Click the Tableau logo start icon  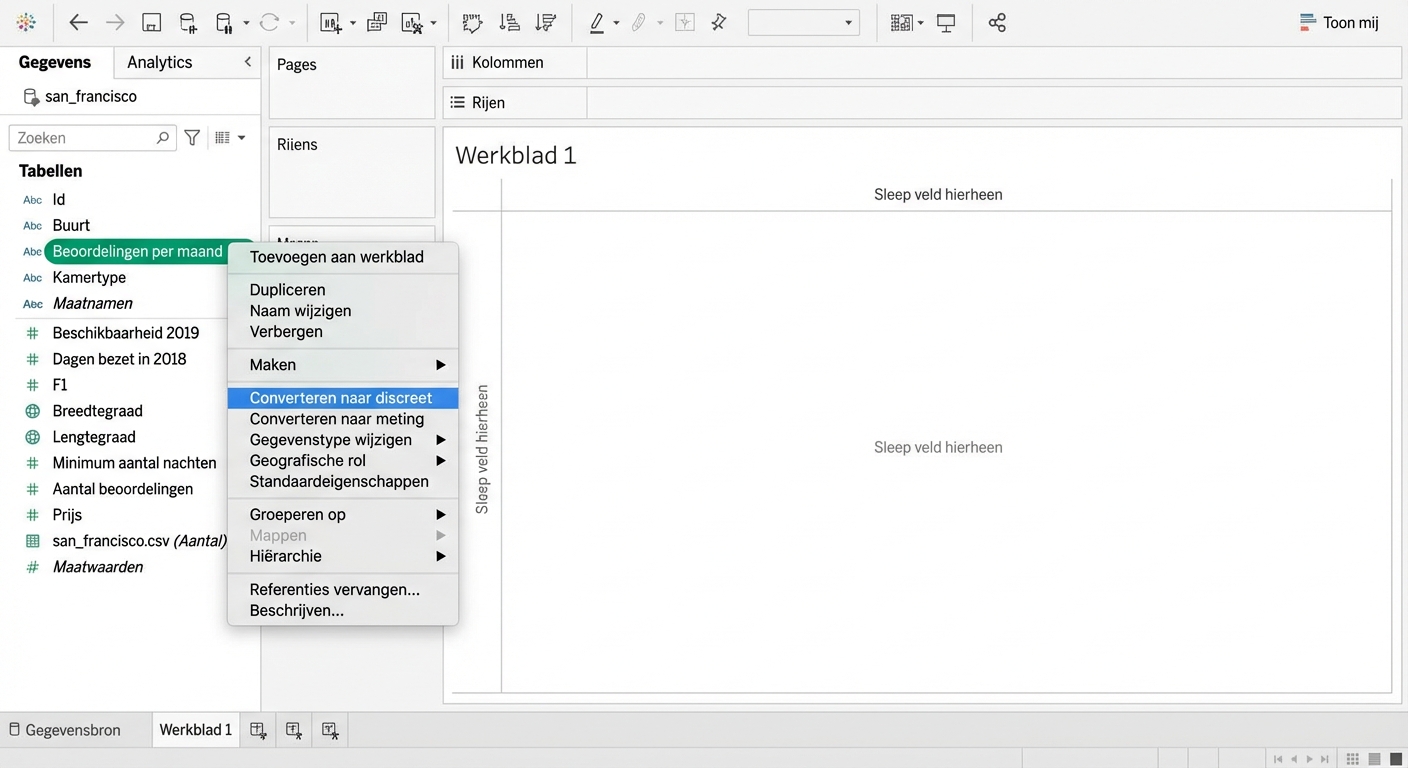point(26,23)
